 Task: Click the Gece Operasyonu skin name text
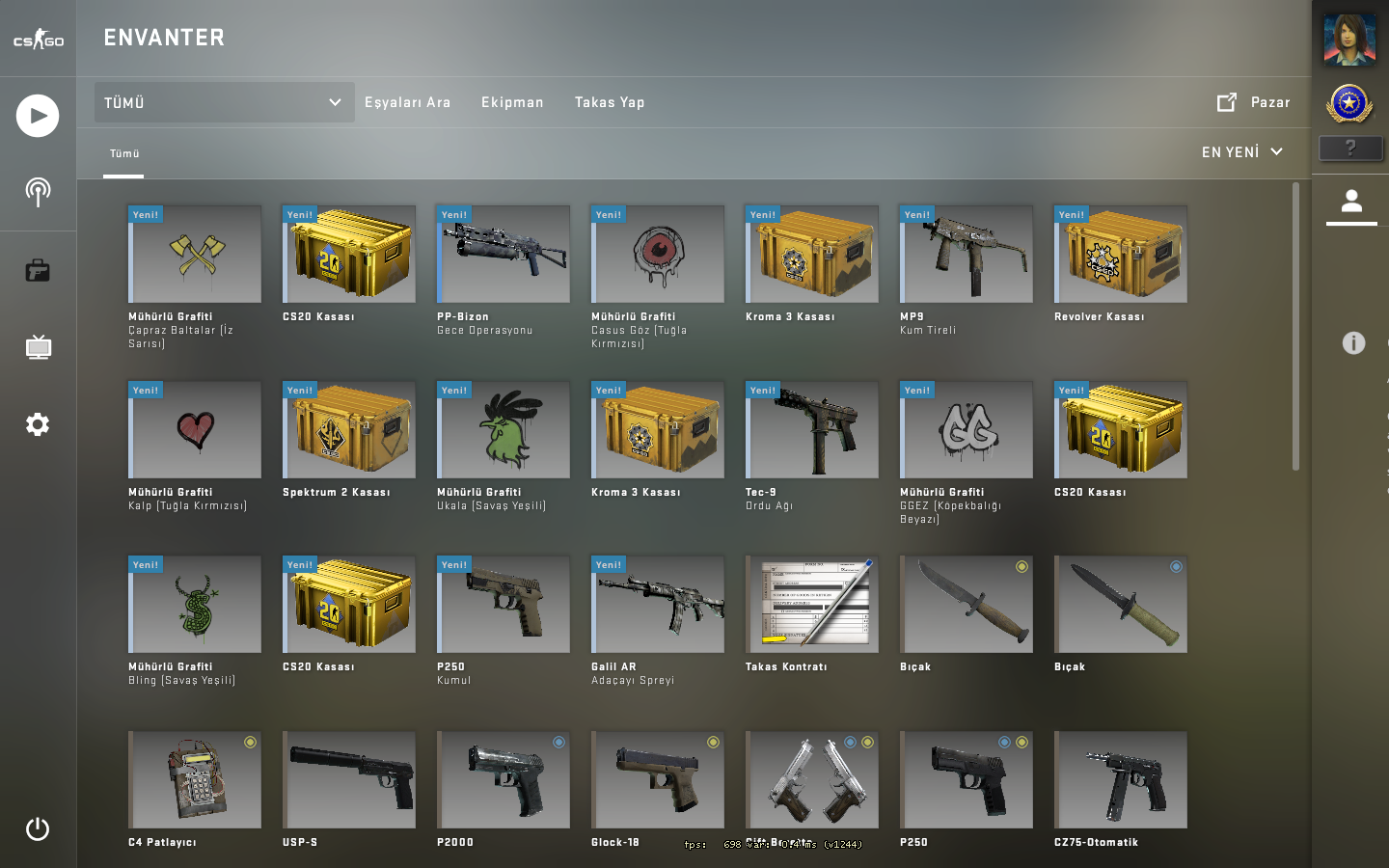click(485, 330)
